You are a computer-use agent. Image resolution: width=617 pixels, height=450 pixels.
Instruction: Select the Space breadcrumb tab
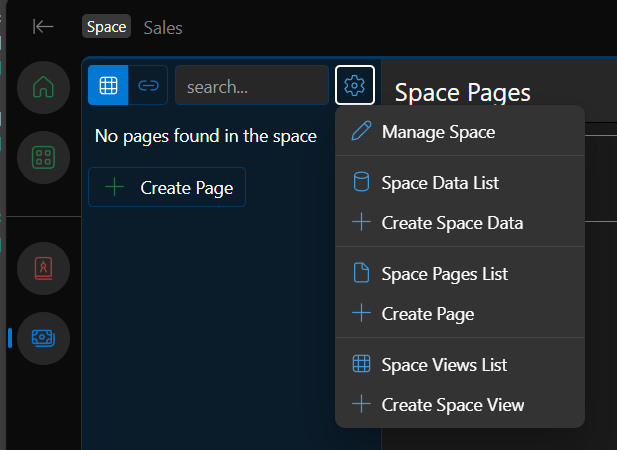[x=106, y=26]
